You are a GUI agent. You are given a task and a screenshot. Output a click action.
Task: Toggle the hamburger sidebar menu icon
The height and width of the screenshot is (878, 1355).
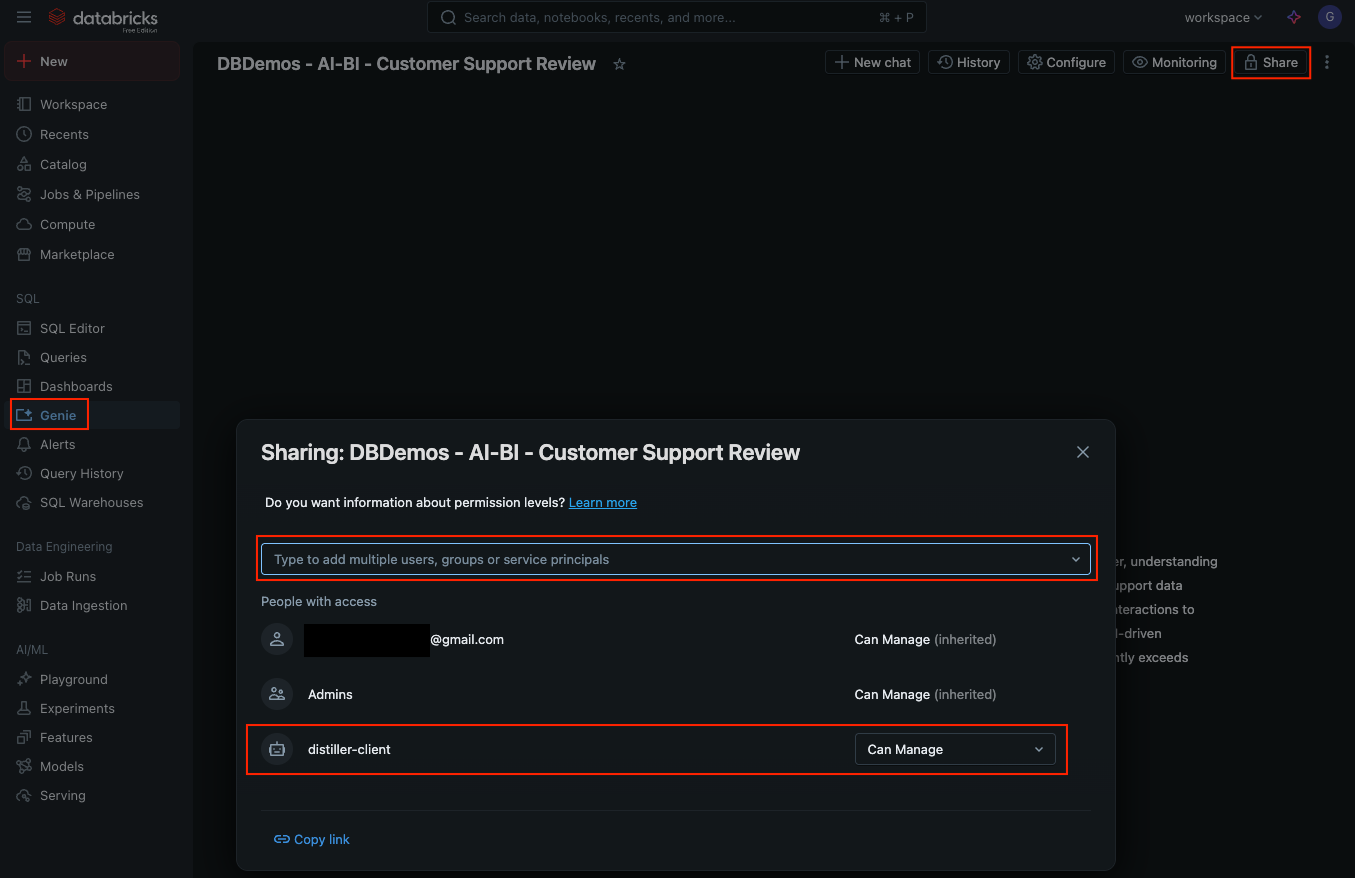pyautogui.click(x=24, y=18)
